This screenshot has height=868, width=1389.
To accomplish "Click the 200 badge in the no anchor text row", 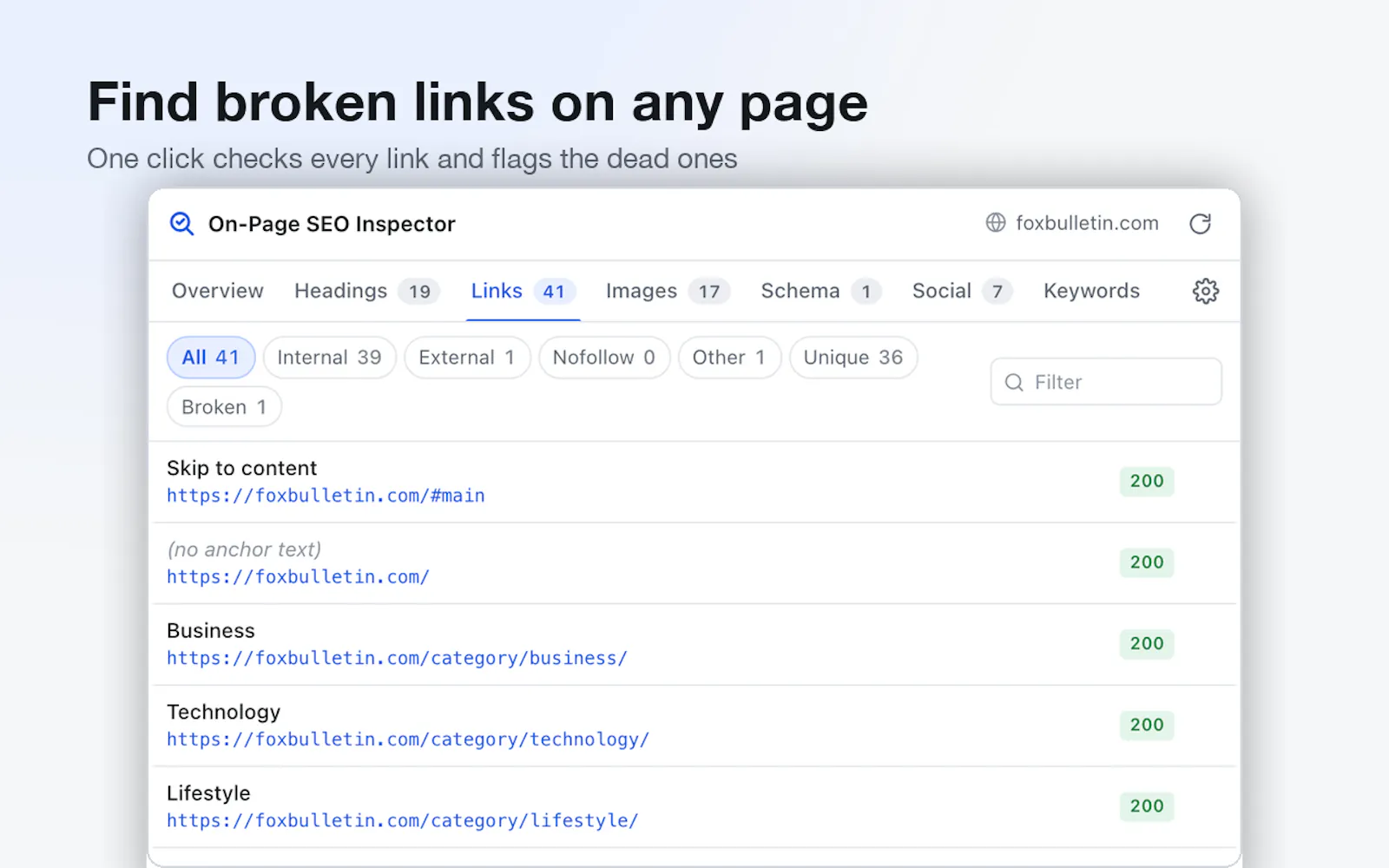I will [1147, 562].
